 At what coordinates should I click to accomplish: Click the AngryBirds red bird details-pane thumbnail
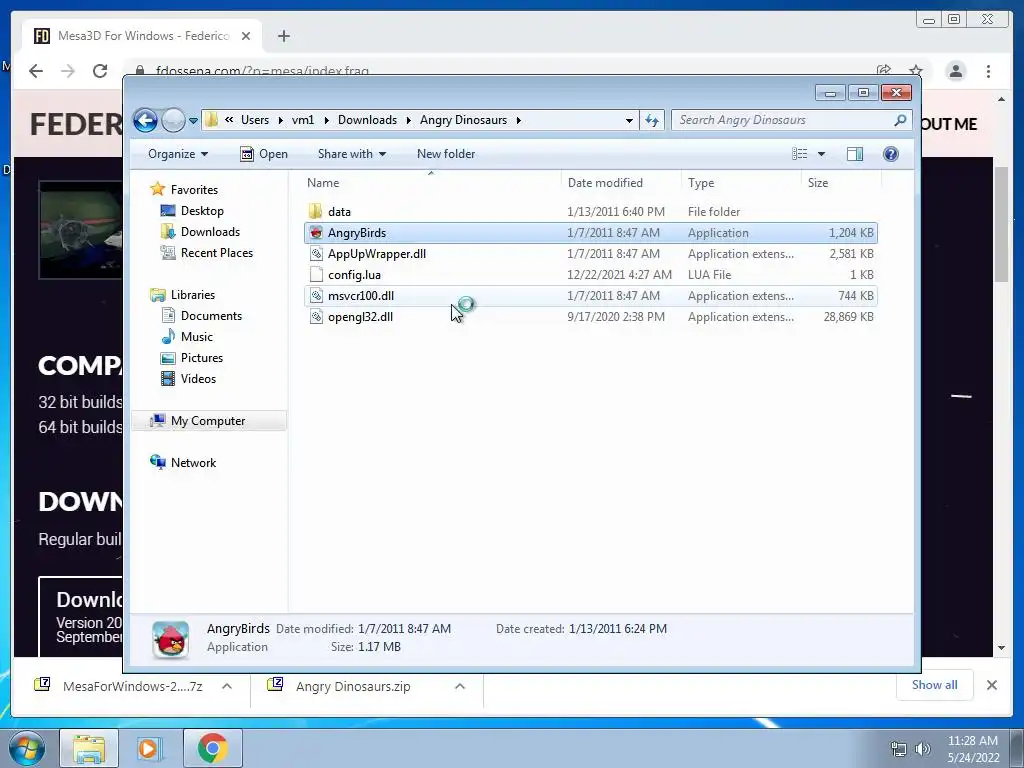pyautogui.click(x=170, y=639)
